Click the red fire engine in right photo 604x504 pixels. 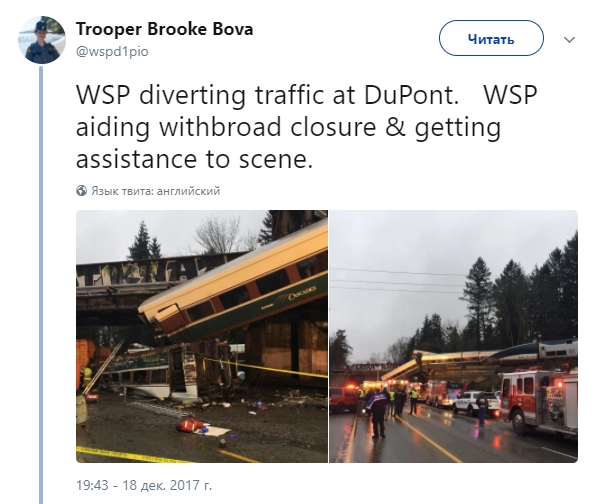click(541, 399)
